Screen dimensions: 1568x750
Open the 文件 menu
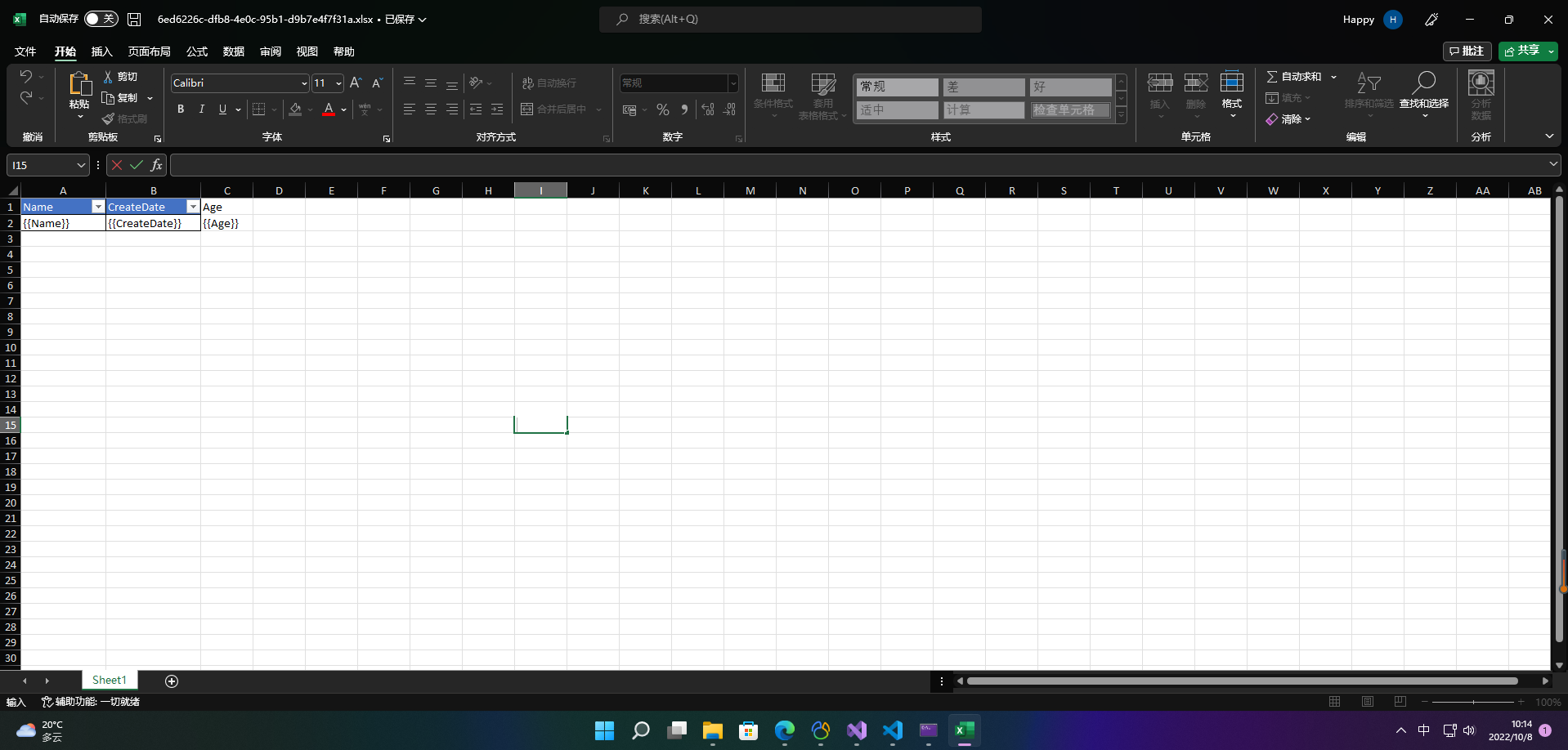point(24,51)
